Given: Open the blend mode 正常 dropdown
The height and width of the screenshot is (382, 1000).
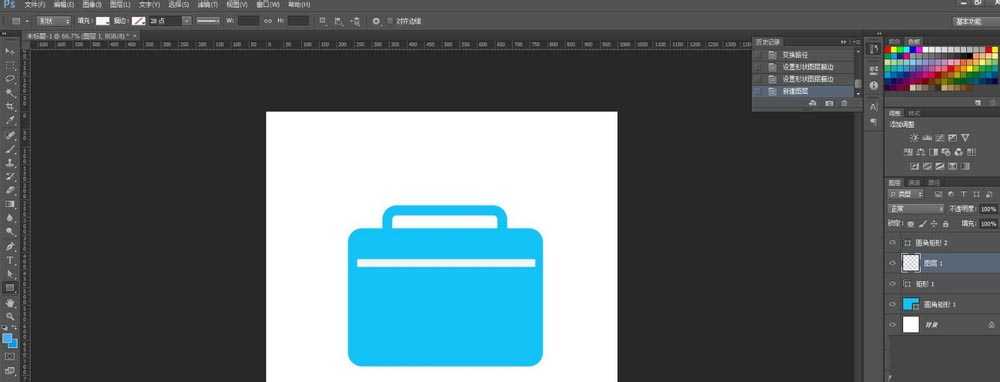Looking at the screenshot, I should pyautogui.click(x=916, y=209).
